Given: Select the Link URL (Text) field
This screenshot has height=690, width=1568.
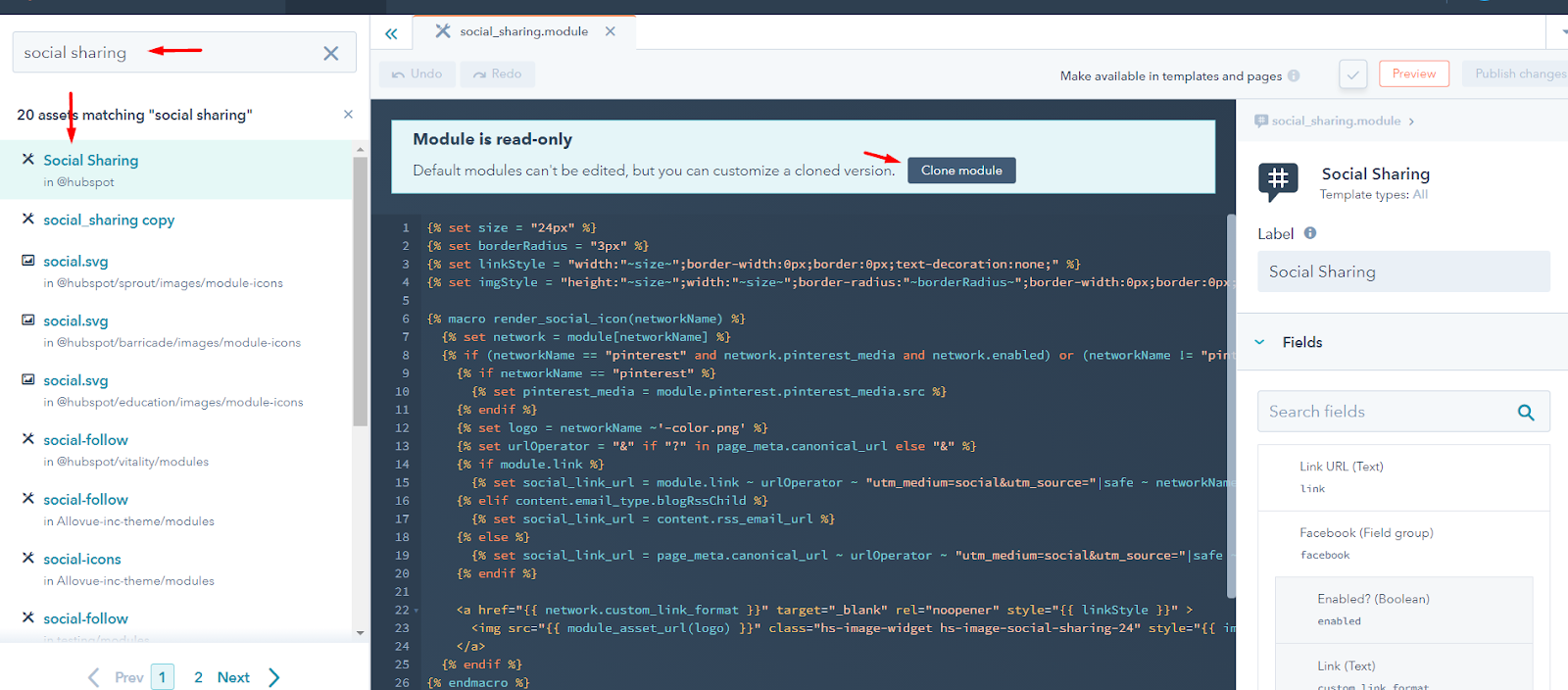Looking at the screenshot, I should [1403, 477].
